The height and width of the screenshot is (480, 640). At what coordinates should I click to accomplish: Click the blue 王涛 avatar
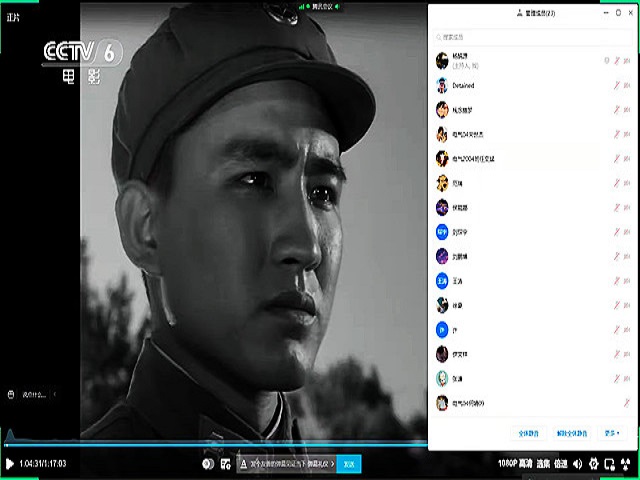(442, 281)
